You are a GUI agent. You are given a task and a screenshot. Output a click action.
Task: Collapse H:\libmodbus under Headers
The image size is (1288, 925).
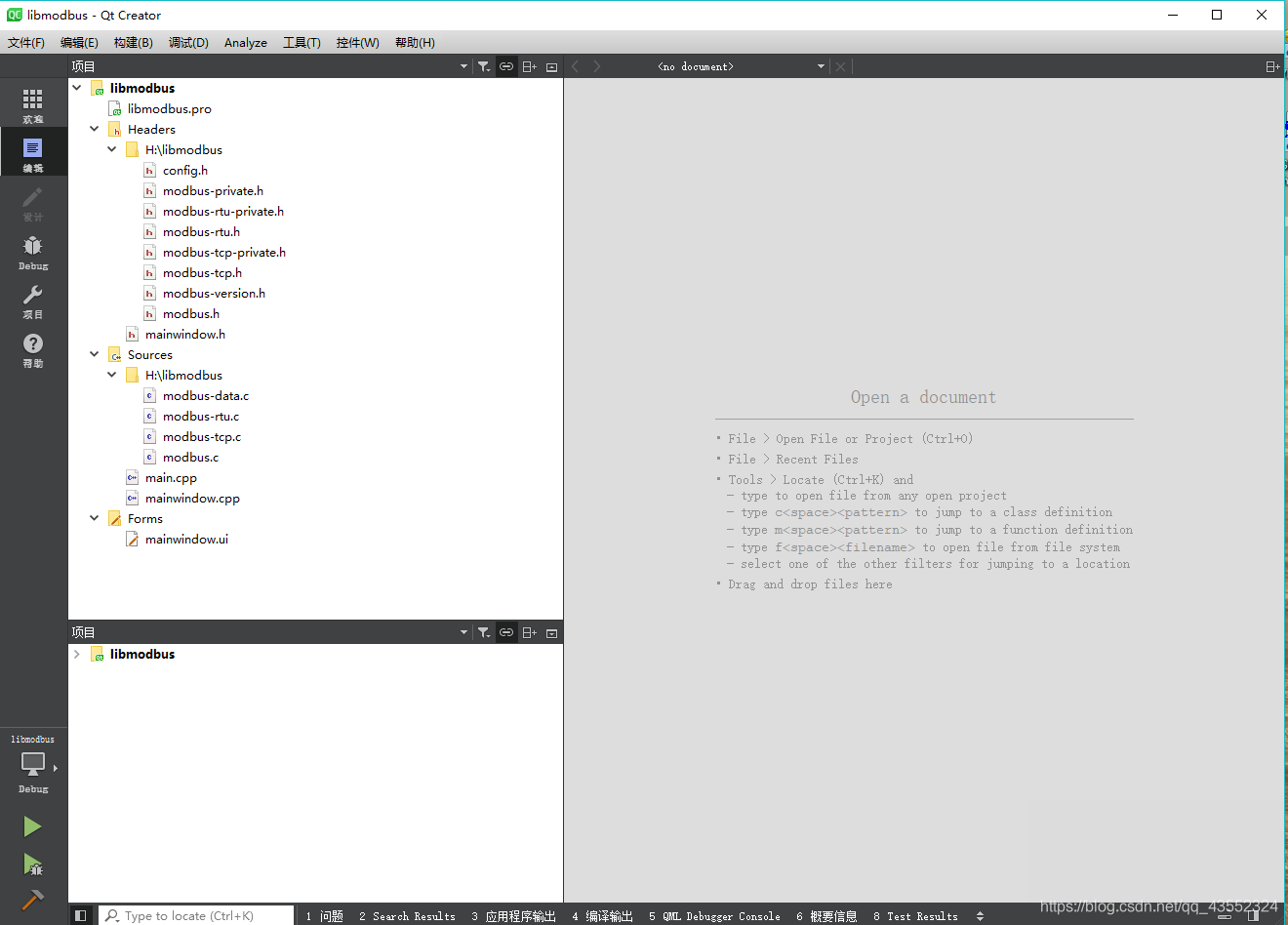point(112,149)
